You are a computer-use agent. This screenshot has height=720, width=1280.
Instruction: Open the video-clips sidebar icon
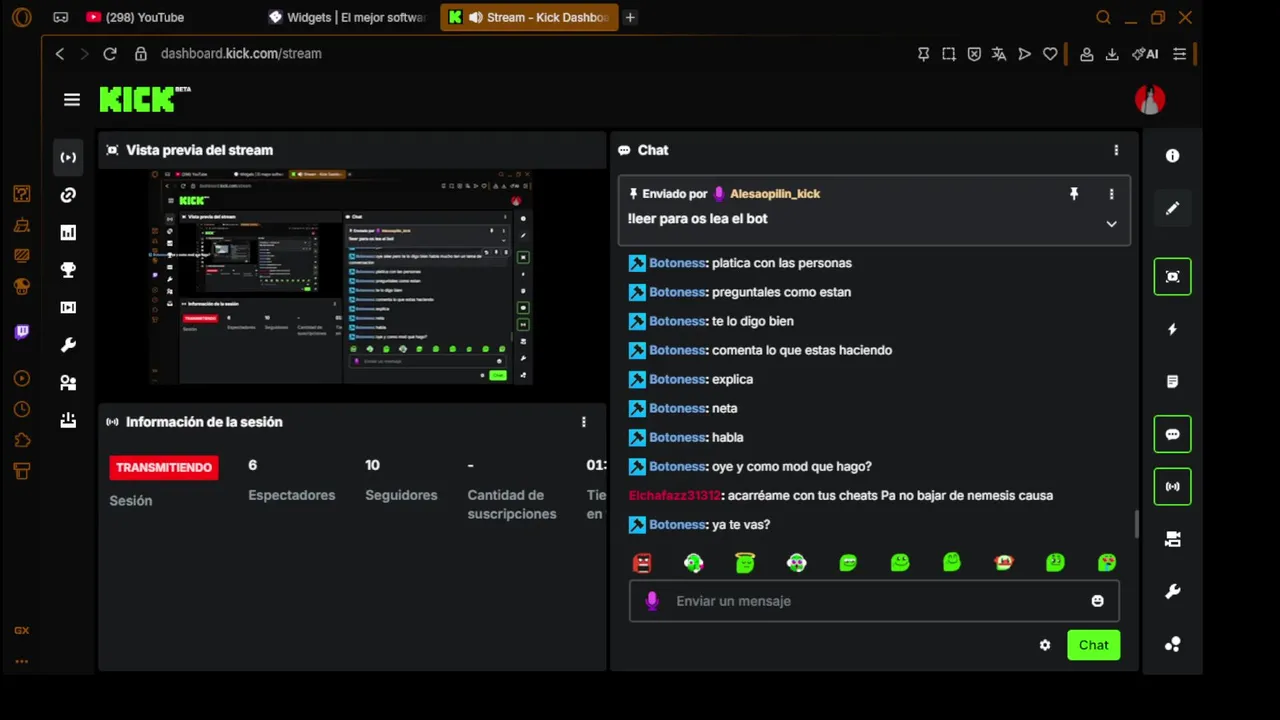click(68, 307)
